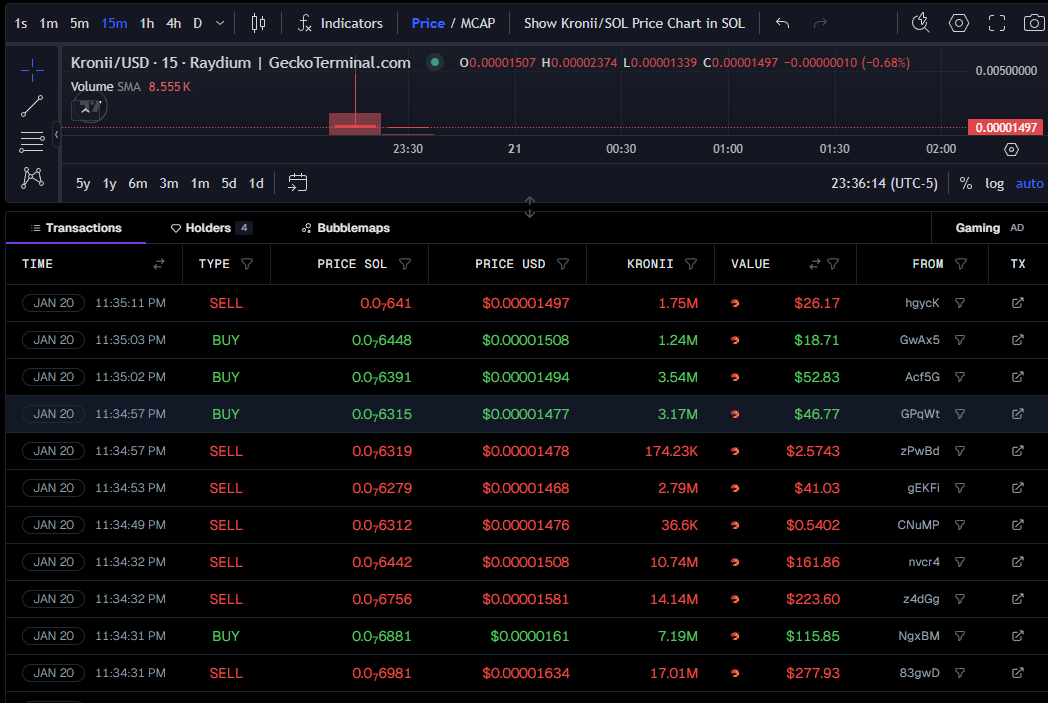
Task: Open the TYPE column filter
Action: pyautogui.click(x=247, y=264)
